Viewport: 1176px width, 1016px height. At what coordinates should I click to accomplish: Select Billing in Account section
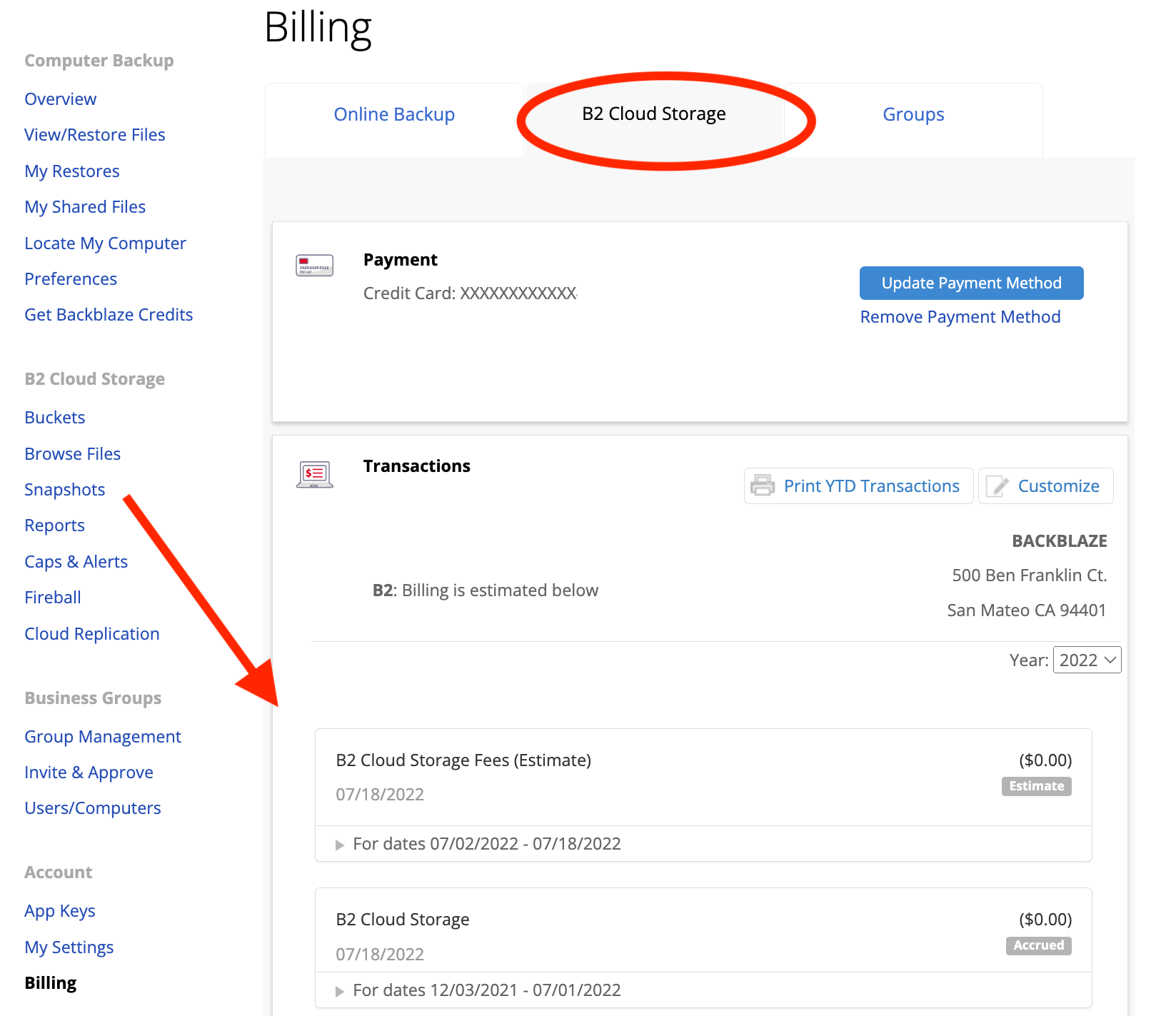(x=51, y=983)
